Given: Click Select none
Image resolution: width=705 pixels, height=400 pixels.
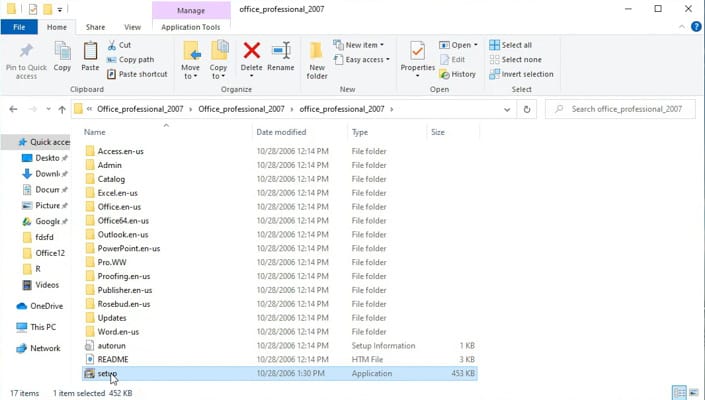Looking at the screenshot, I should pos(515,59).
